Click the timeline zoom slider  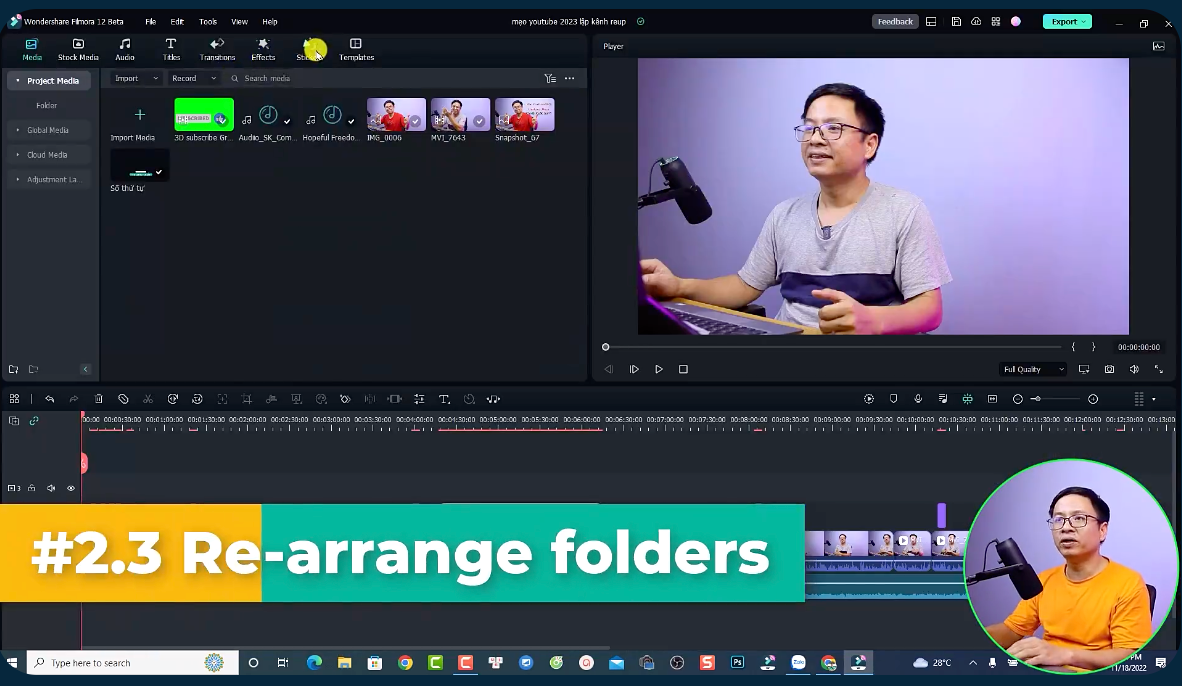1055,399
